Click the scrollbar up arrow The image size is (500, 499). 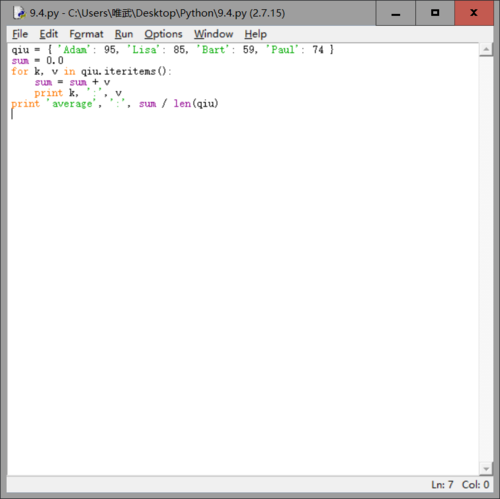(486, 50)
